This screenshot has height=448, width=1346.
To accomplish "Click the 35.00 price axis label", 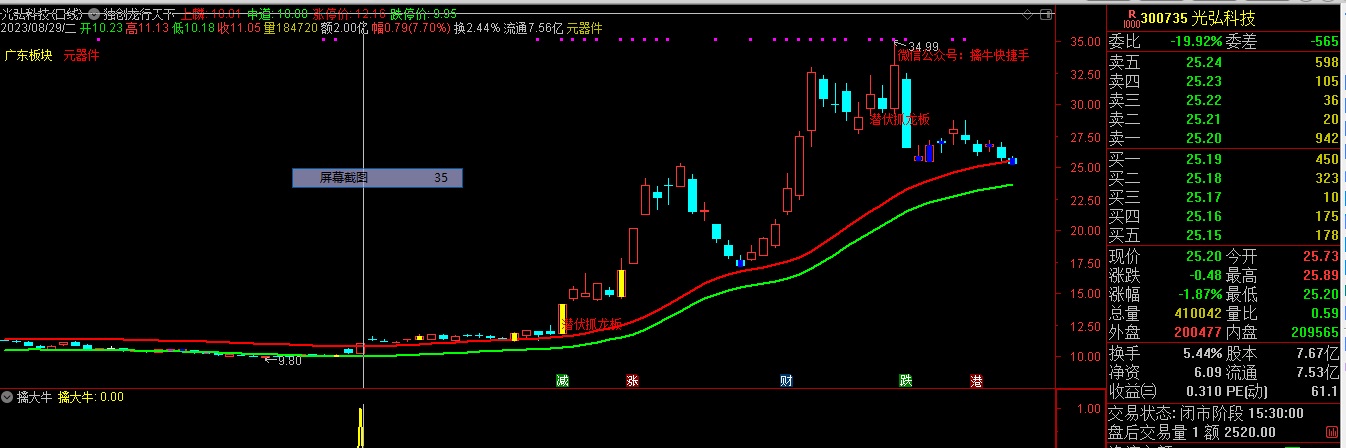I will [1086, 42].
